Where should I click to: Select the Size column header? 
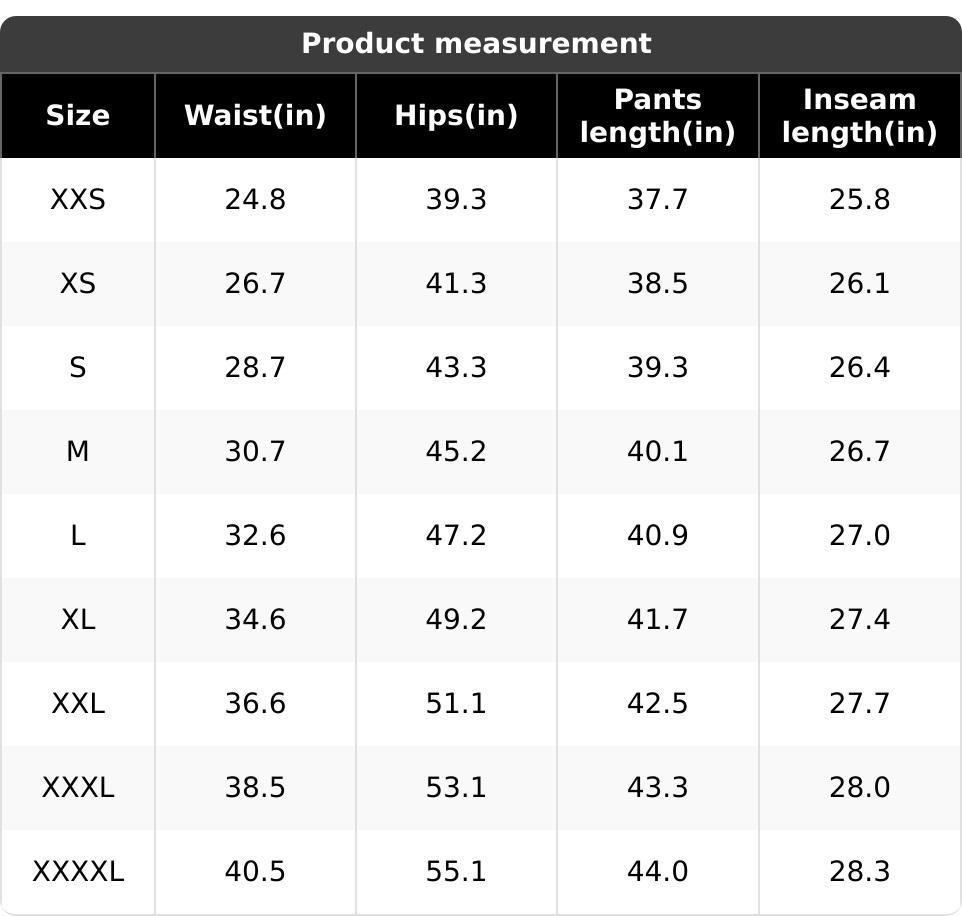coord(78,115)
